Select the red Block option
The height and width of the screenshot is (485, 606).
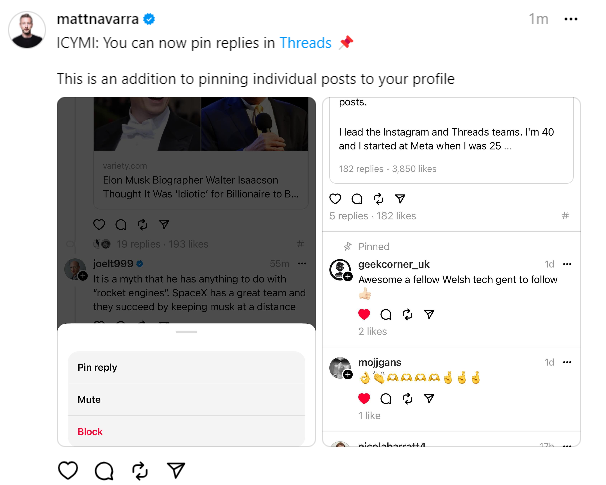click(x=90, y=432)
